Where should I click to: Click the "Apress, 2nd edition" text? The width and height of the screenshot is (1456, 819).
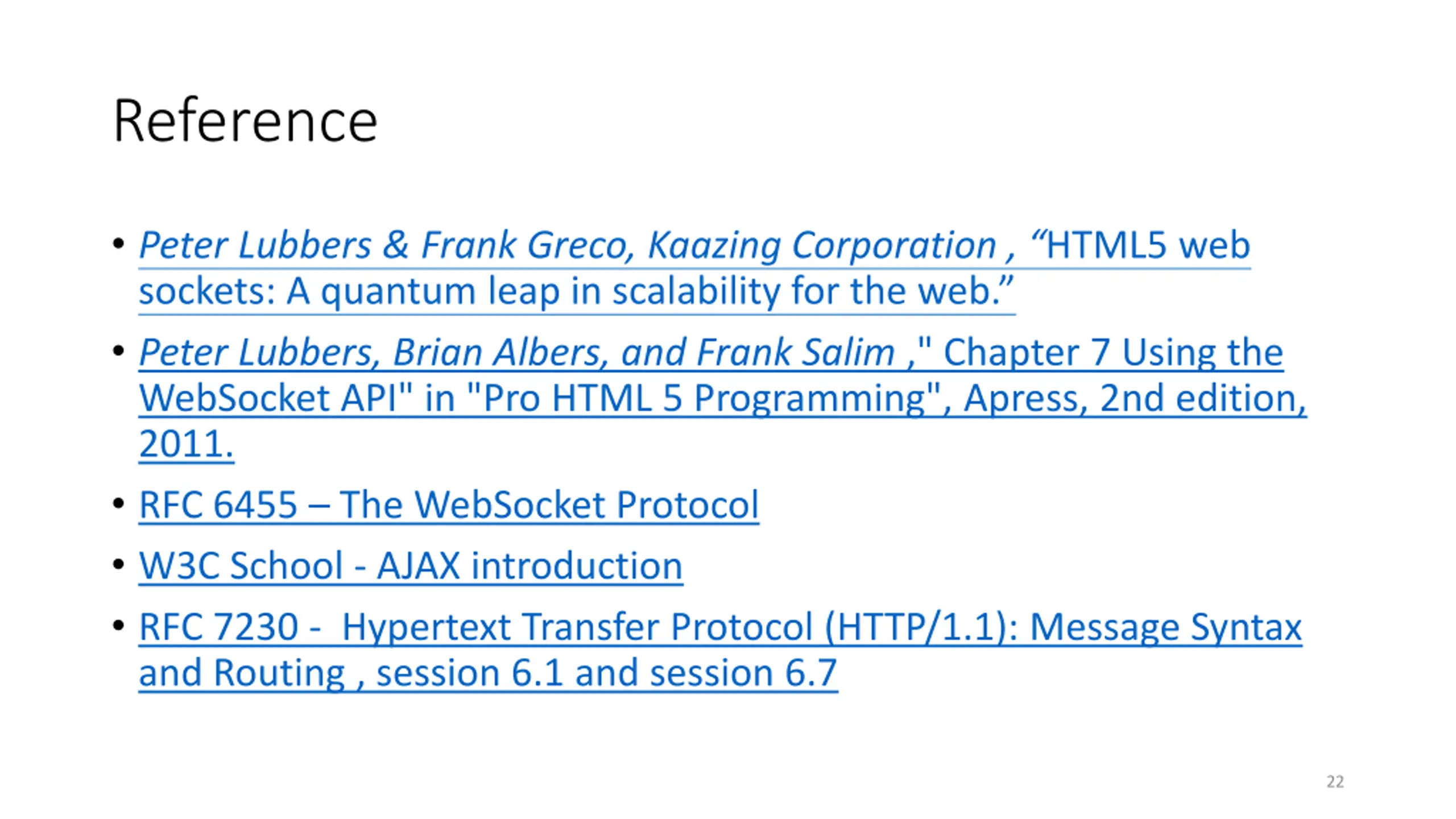(x=1134, y=398)
